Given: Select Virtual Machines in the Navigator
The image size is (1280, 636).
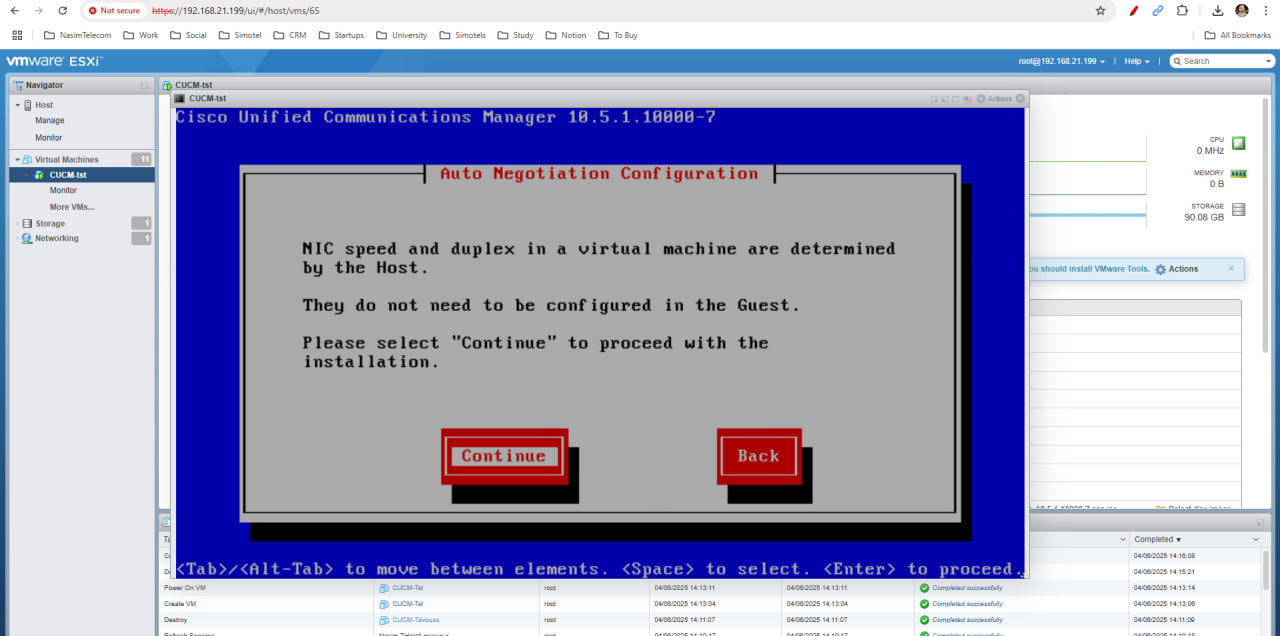Looking at the screenshot, I should point(67,160).
